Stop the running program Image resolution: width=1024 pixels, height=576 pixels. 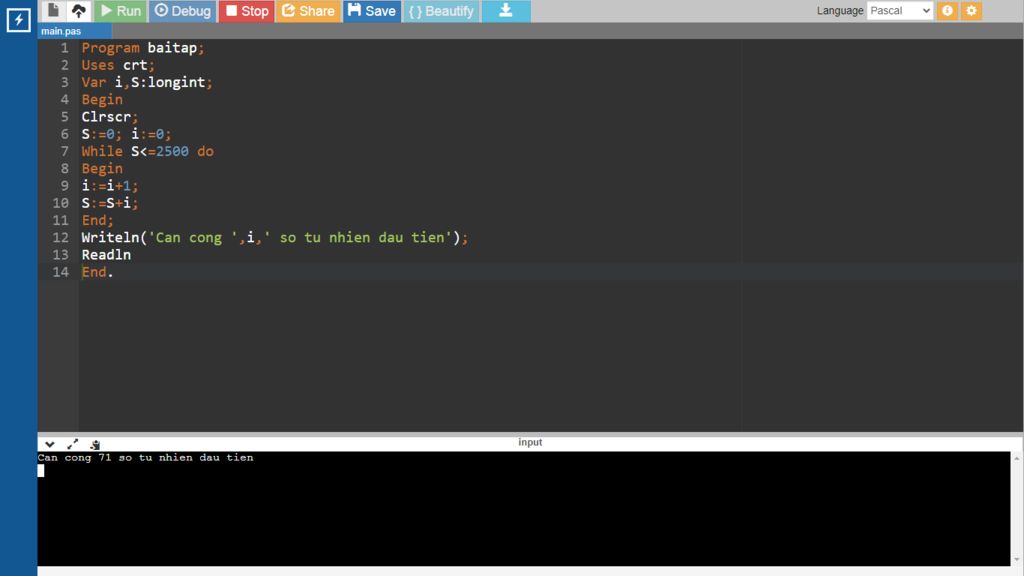click(x=246, y=10)
